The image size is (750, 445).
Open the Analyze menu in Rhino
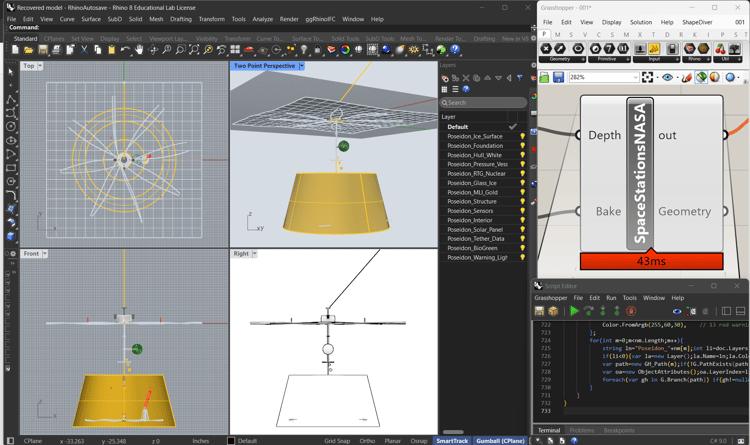coord(262,19)
